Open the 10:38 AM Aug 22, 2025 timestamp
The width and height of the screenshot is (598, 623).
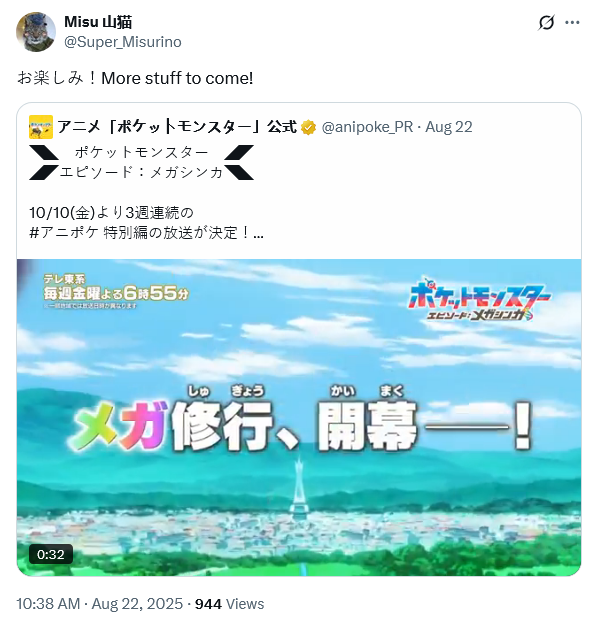pyautogui.click(x=99, y=604)
